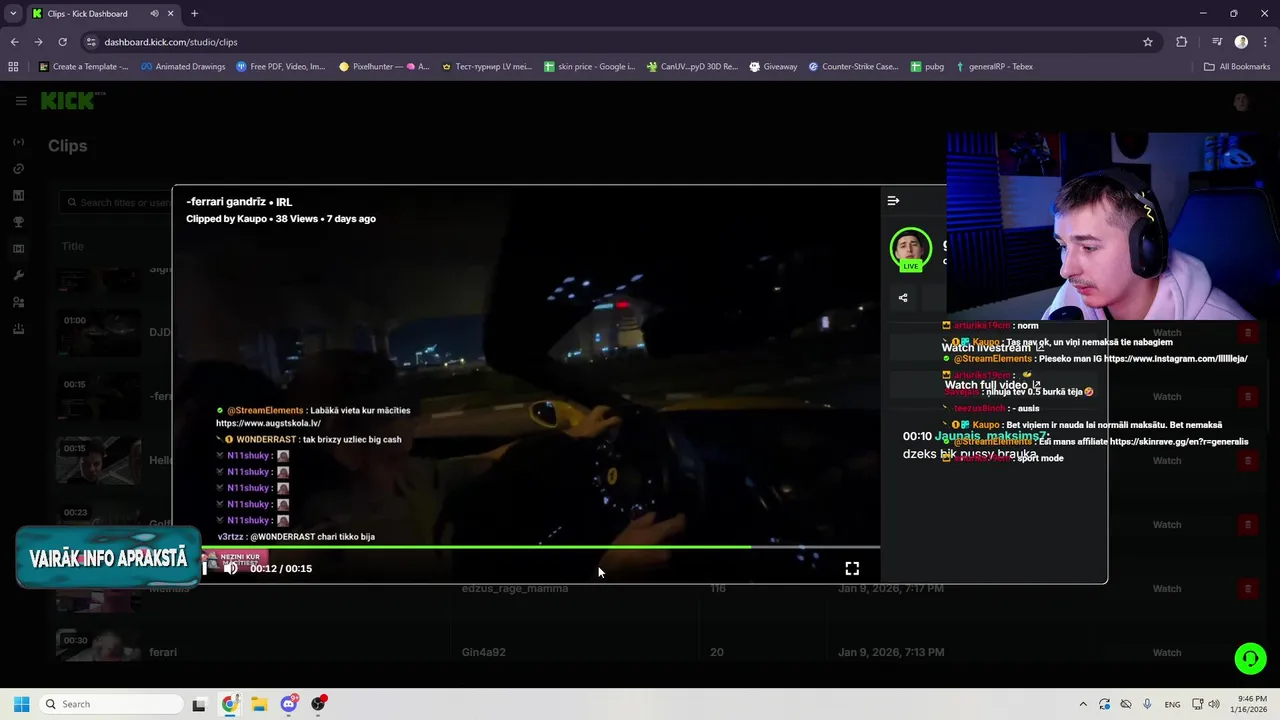Click the share icon in clip panel
The image size is (1280, 720).
pos(903,297)
